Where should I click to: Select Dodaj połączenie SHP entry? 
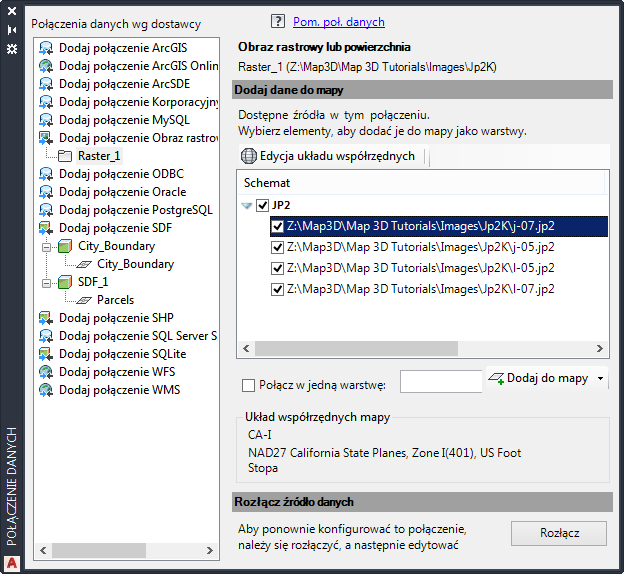pyautogui.click(x=116, y=318)
